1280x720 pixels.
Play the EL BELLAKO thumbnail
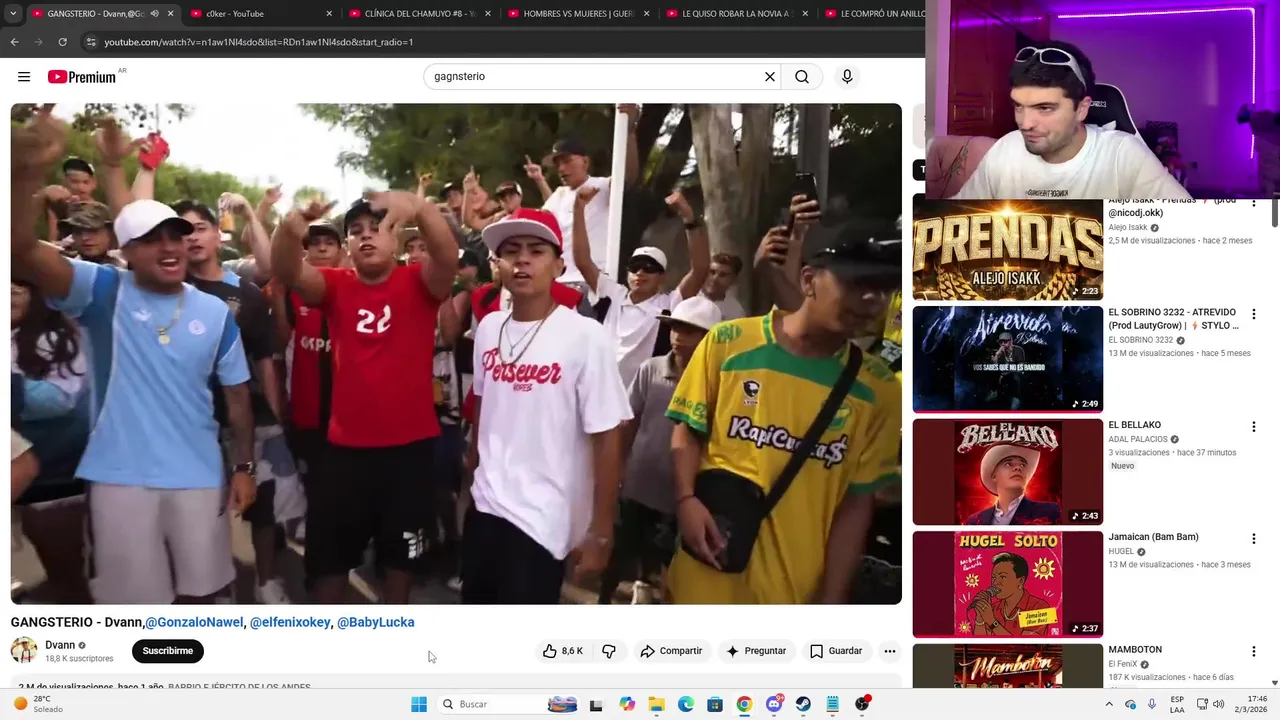tap(1007, 471)
